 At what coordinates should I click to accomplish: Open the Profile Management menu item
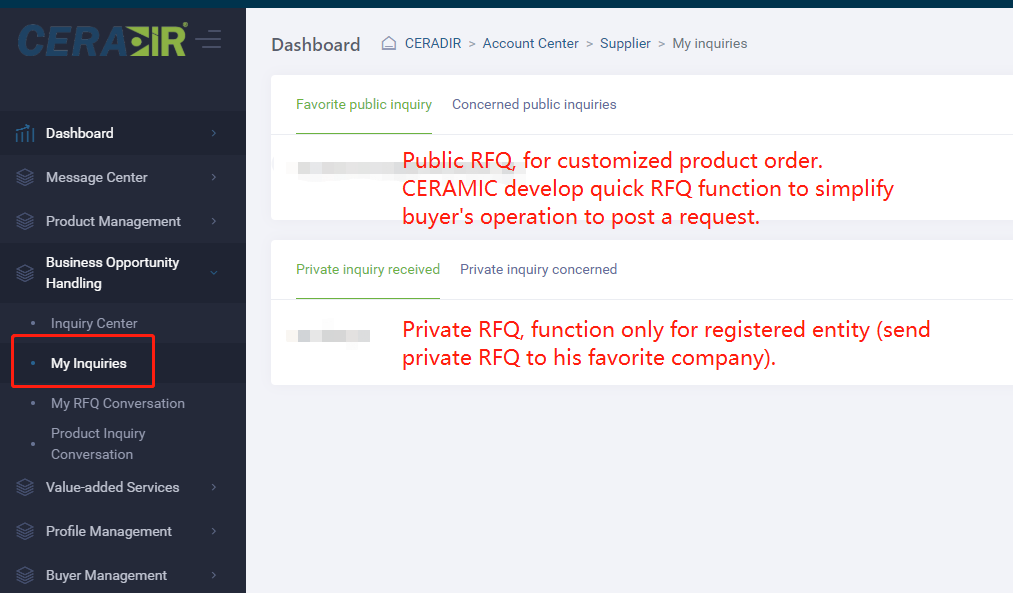tap(123, 531)
